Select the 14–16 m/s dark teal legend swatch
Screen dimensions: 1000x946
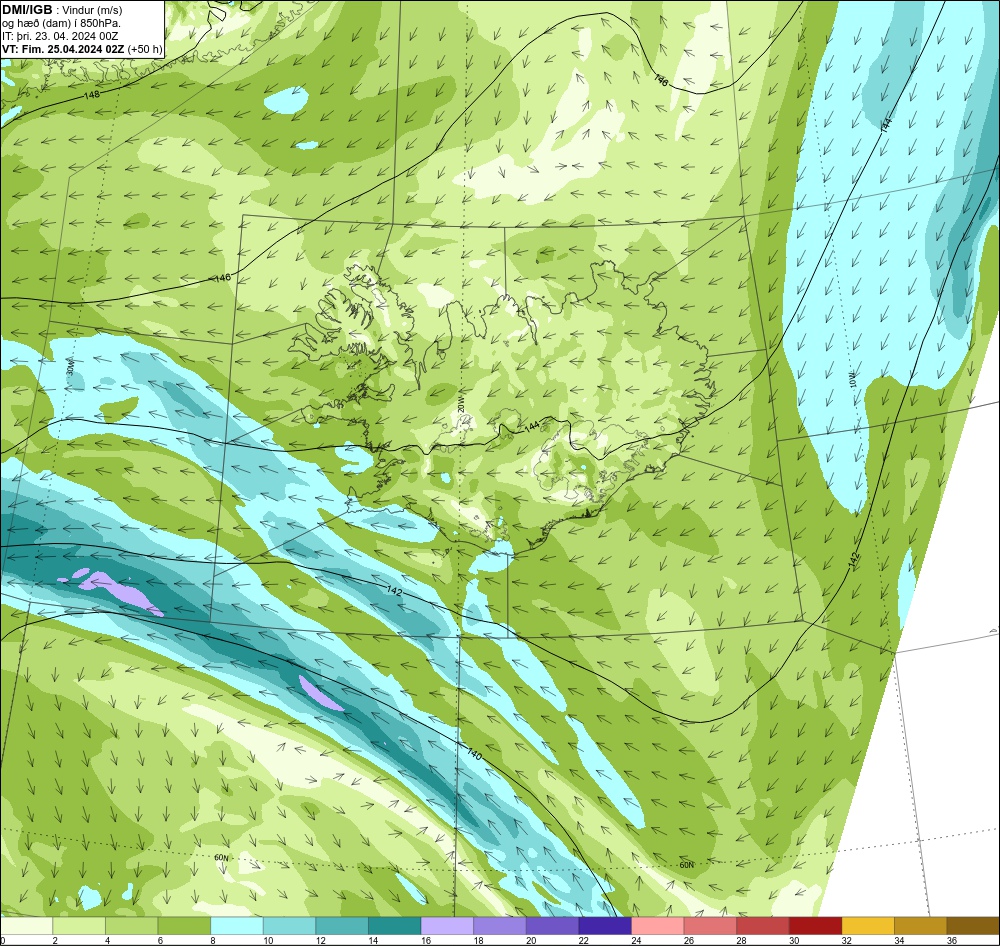coord(395,926)
